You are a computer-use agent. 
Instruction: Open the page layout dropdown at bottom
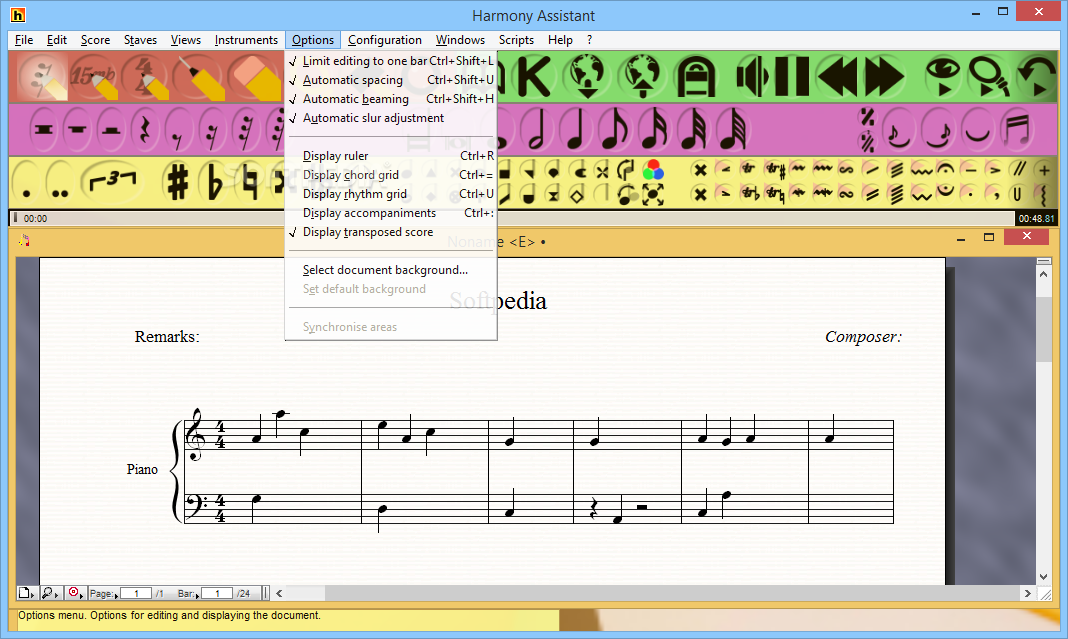click(27, 593)
